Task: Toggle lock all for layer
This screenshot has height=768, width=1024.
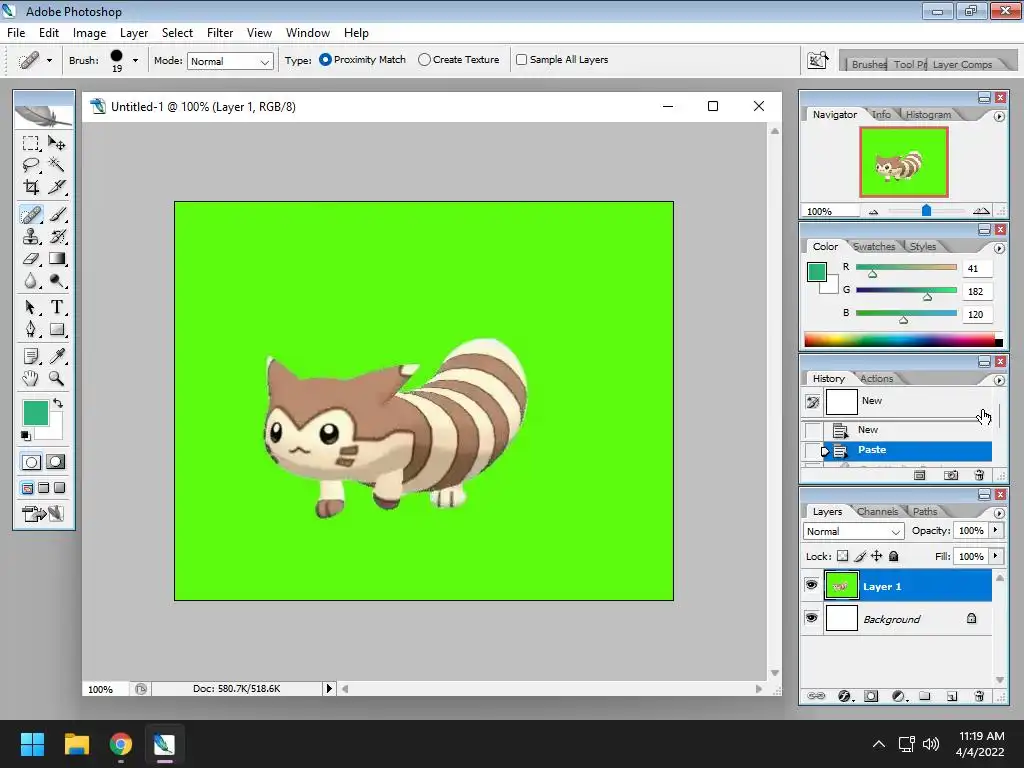Action: pyautogui.click(x=894, y=556)
